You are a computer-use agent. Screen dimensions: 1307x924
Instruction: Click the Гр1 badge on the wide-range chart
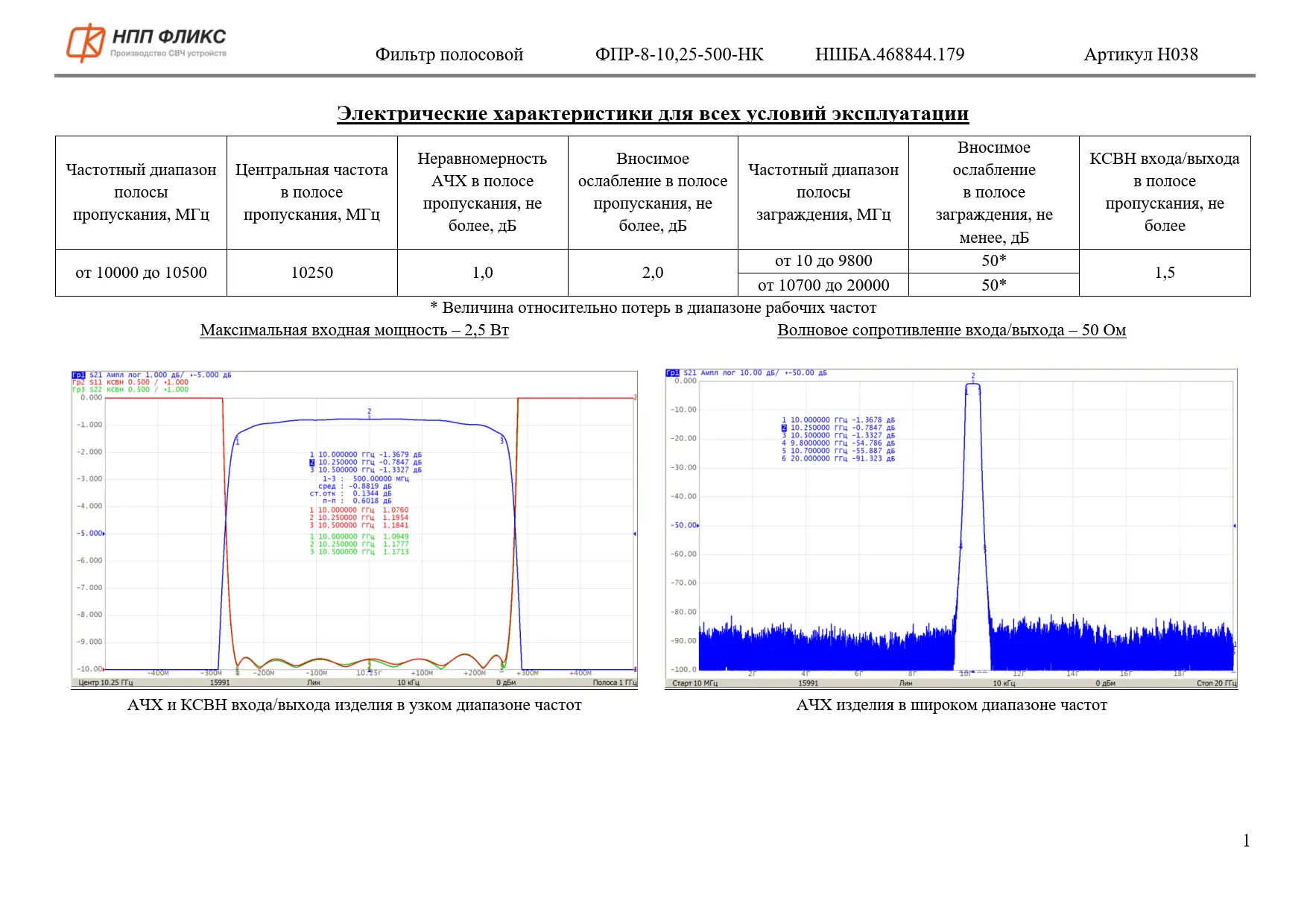(x=672, y=373)
